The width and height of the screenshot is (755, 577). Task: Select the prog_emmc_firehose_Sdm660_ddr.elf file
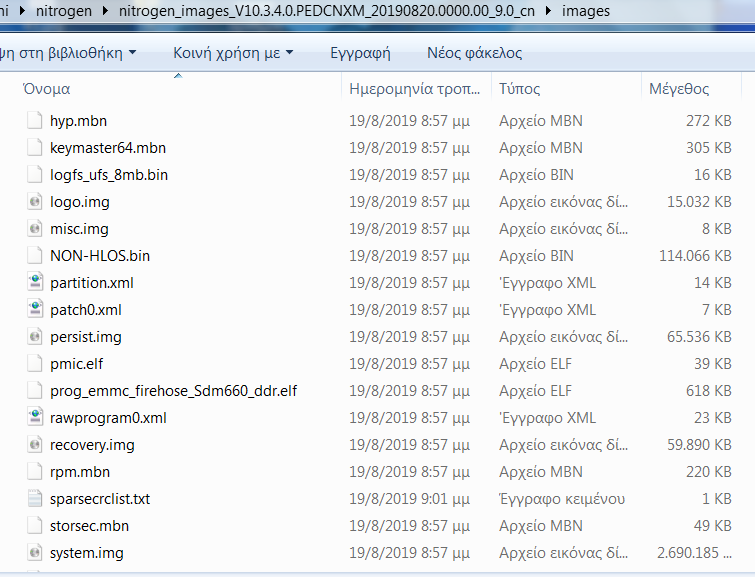(x=173, y=391)
